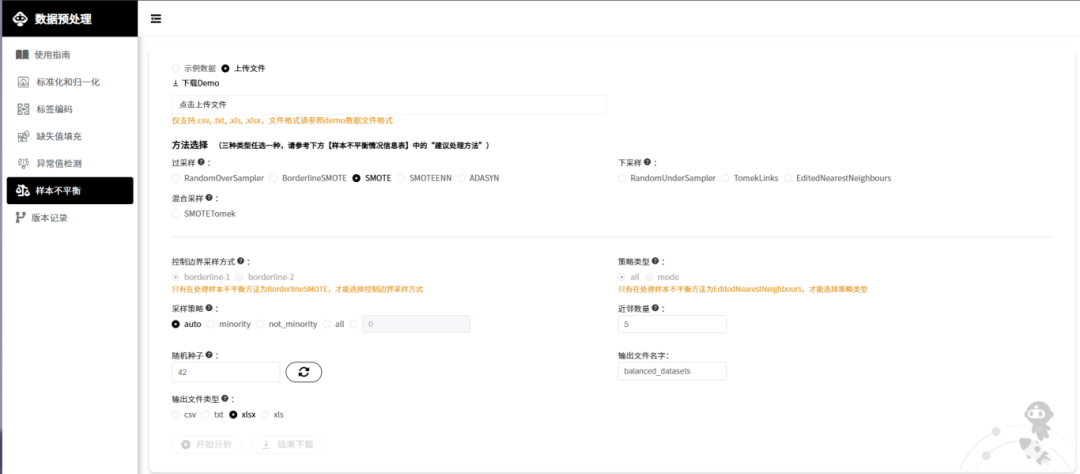1080x474 pixels.
Task: Click the 采样策略 help question icon
Action: [211, 308]
